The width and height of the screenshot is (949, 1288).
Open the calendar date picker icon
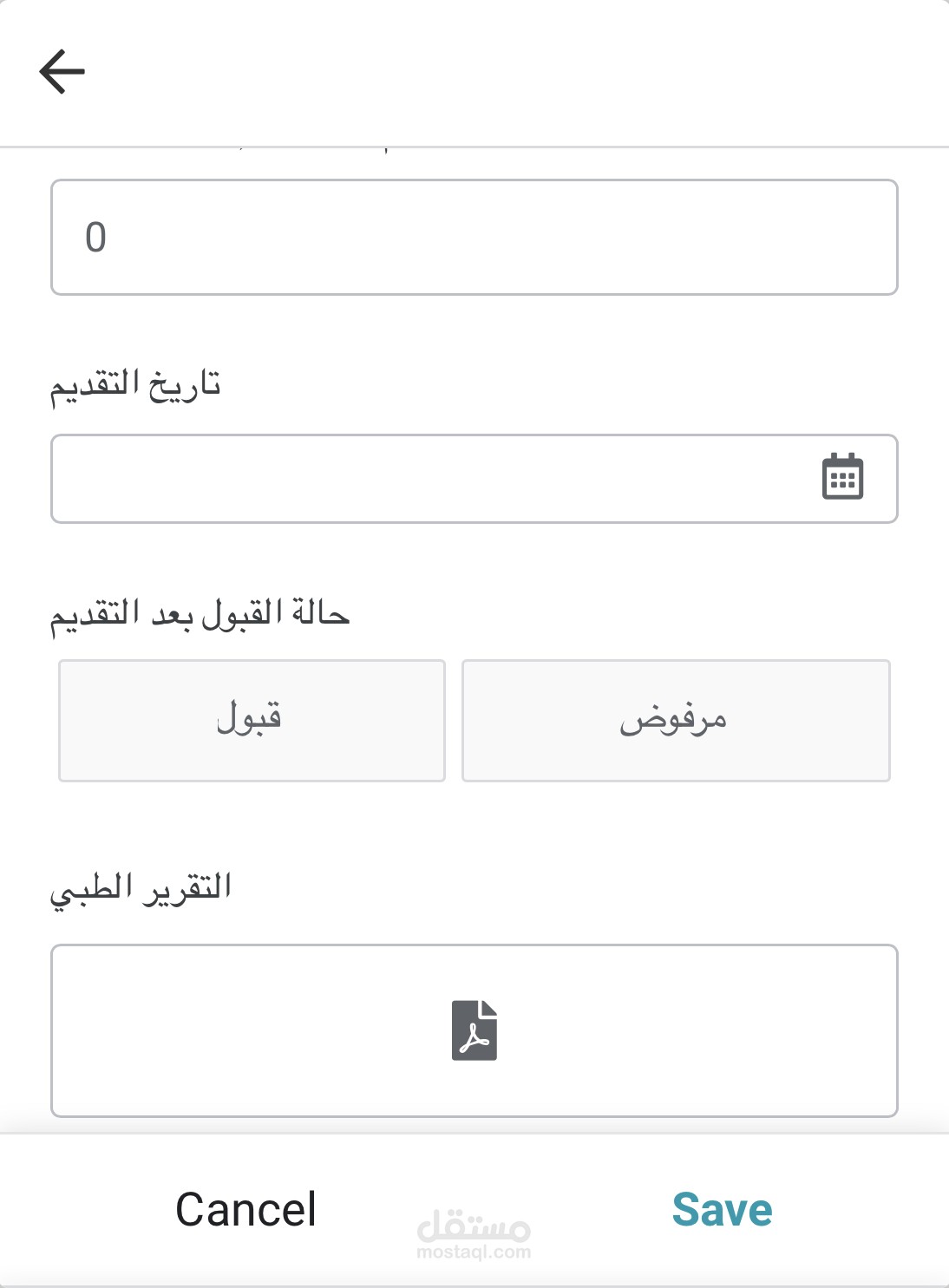coord(842,477)
